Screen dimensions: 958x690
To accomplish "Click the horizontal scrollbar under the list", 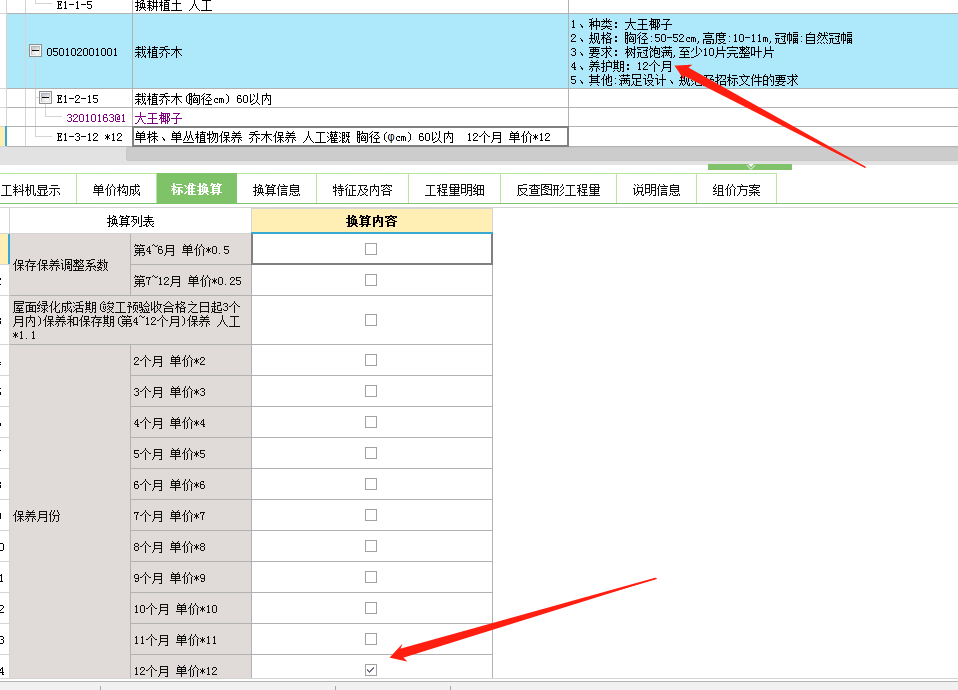I will click(x=541, y=154).
